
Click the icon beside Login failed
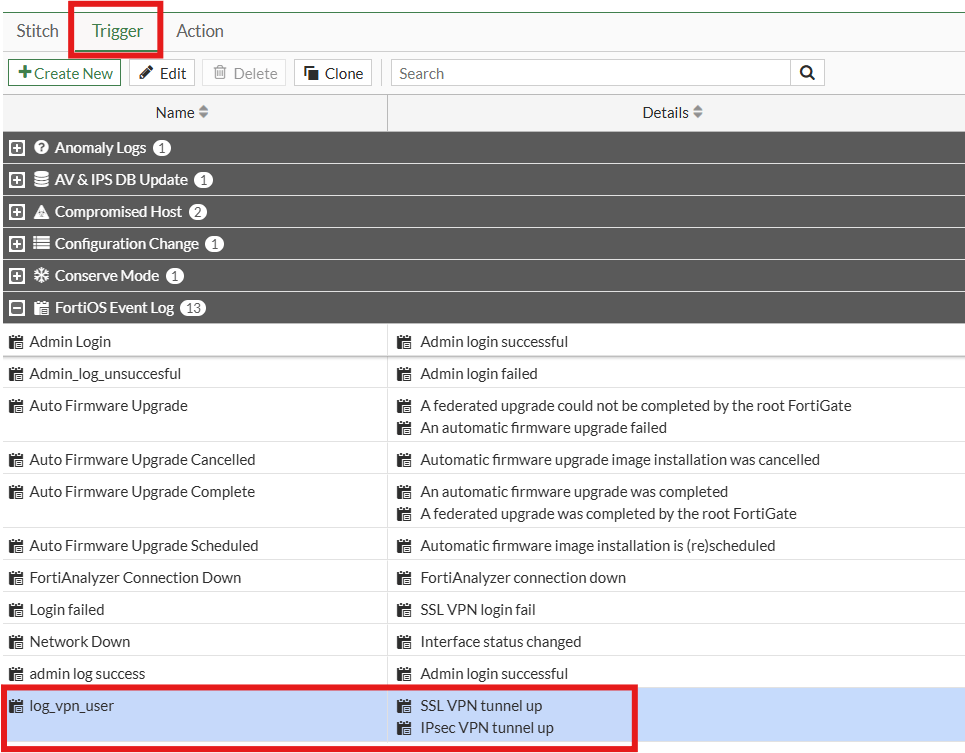pyautogui.click(x=16, y=610)
